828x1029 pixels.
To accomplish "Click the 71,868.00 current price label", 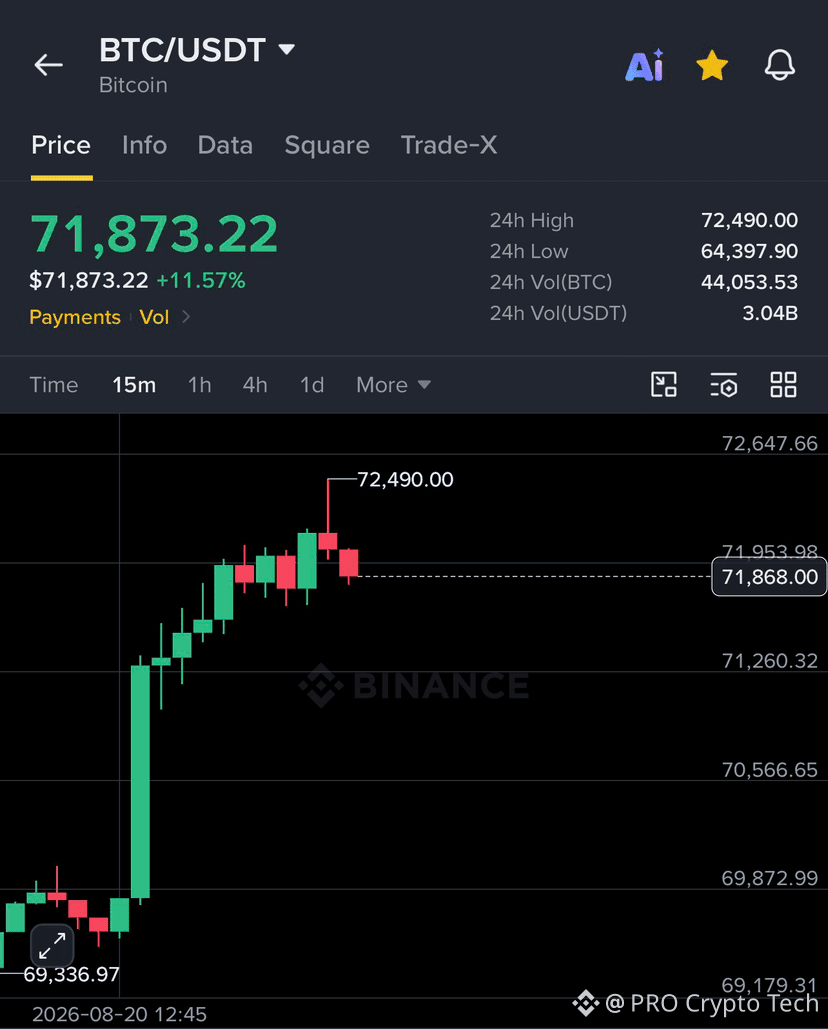I will click(769, 577).
